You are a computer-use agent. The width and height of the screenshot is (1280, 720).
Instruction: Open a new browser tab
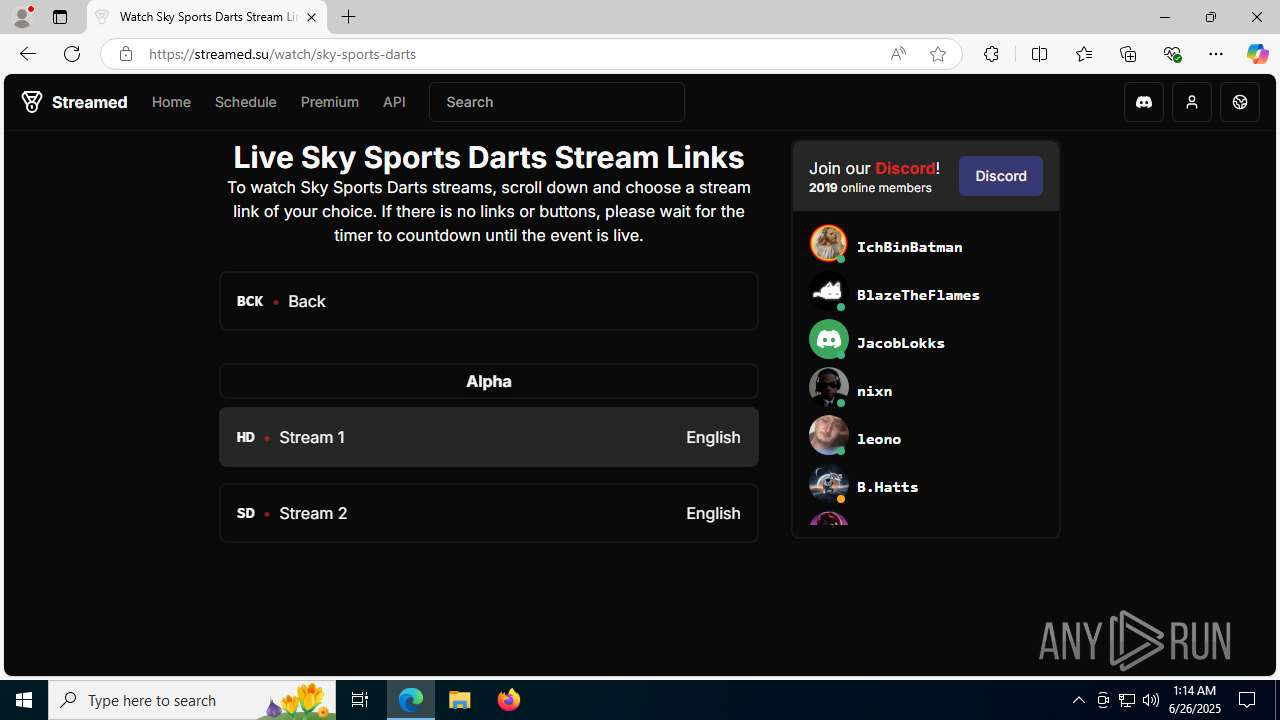click(348, 17)
